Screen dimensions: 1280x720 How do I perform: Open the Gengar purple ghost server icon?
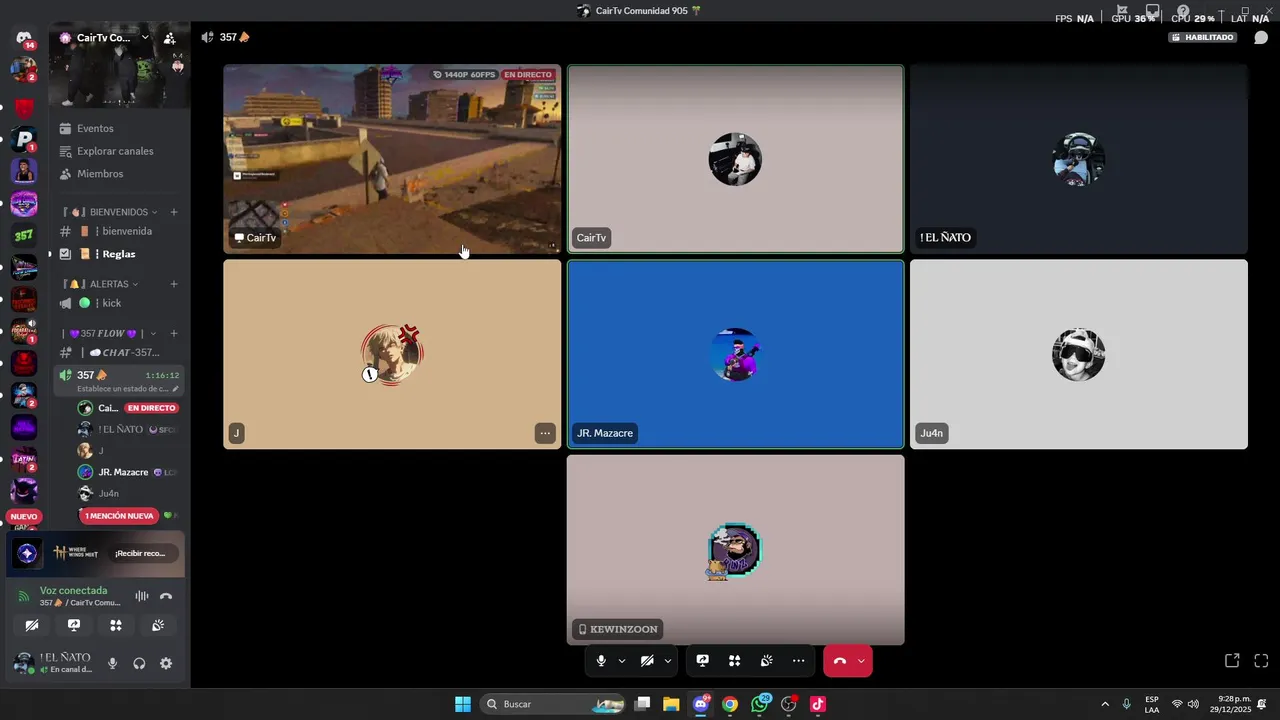[24, 491]
